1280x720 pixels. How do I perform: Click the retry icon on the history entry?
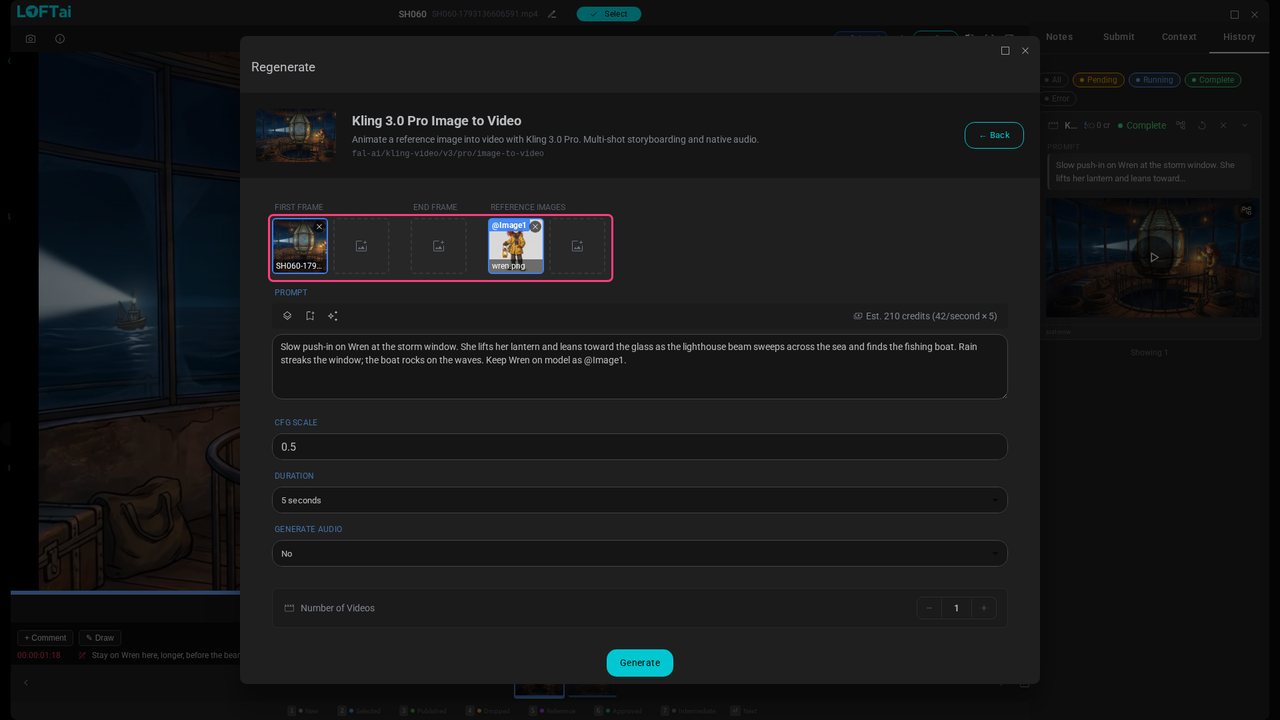pos(1202,126)
